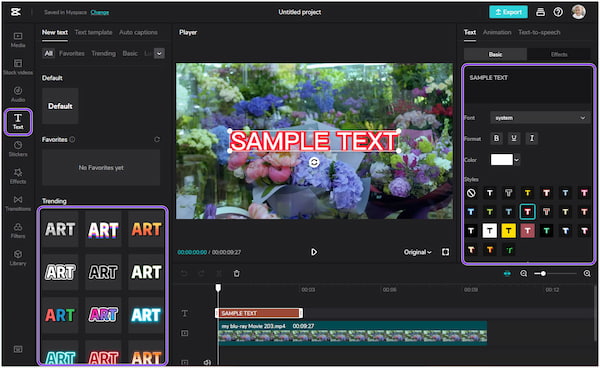The height and width of the screenshot is (368, 600).
Task: Open the Stickers panel
Action: [18, 149]
